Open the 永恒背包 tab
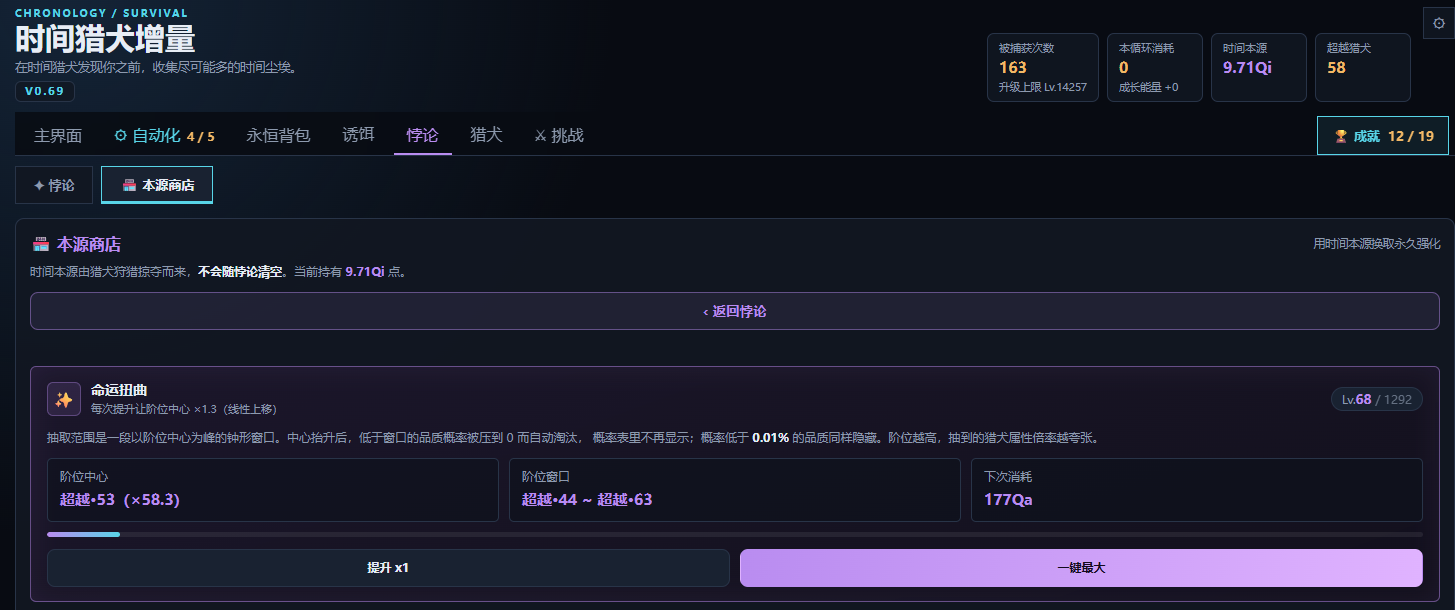 pyautogui.click(x=278, y=135)
